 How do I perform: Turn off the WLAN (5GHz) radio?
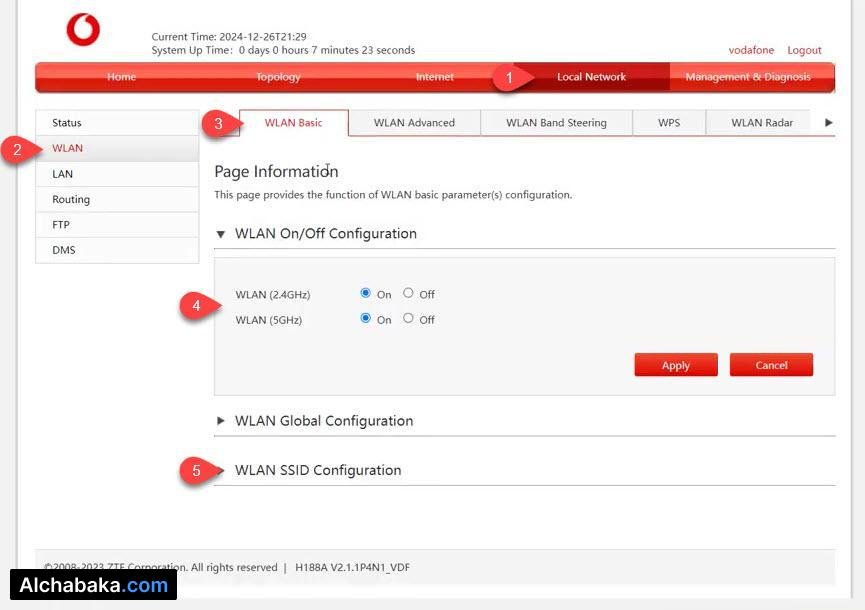[x=408, y=319]
